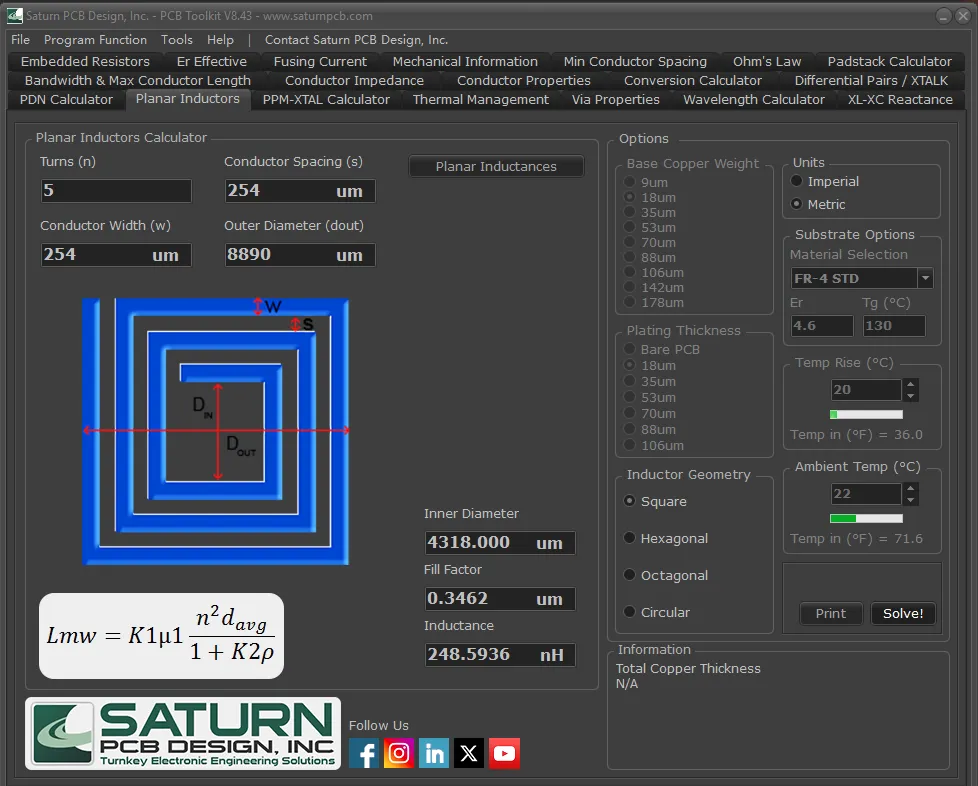Image resolution: width=978 pixels, height=786 pixels.
Task: Open Contact Saturn PCB Design, Inc. menu
Action: [356, 40]
